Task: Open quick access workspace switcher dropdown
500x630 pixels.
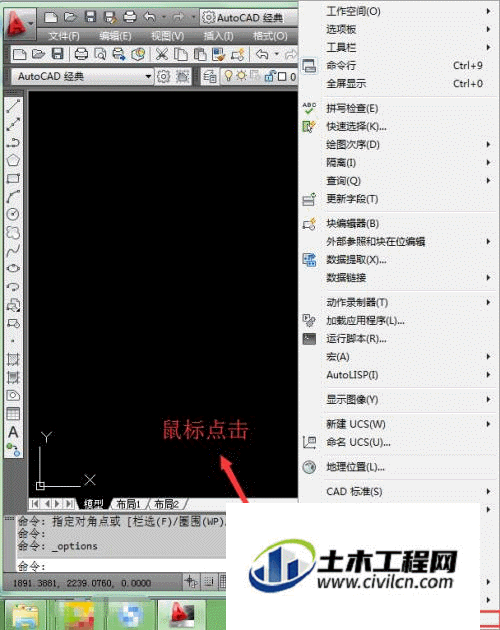Action: [249, 18]
